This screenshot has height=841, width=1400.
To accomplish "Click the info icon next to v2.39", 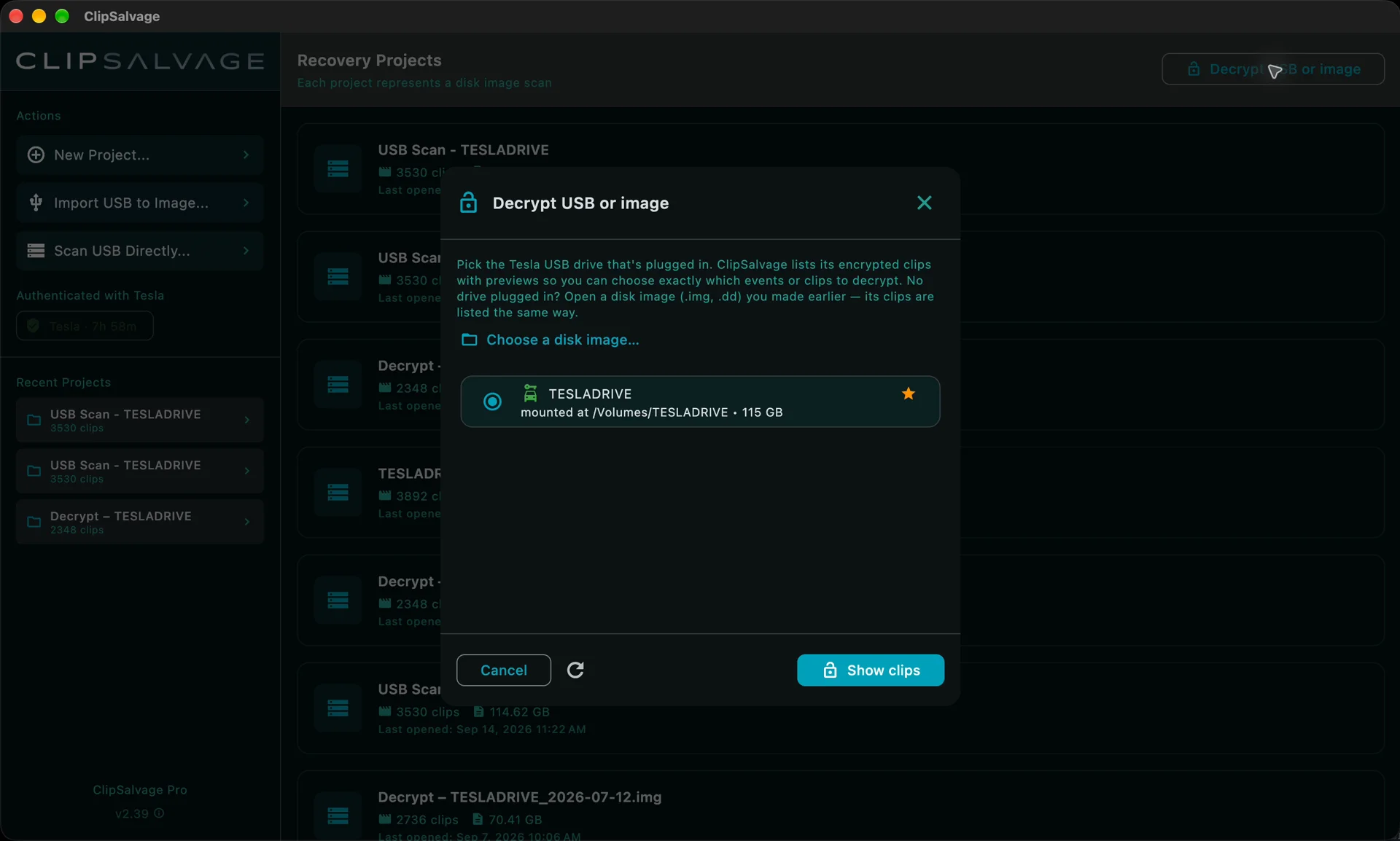I will tap(159, 813).
